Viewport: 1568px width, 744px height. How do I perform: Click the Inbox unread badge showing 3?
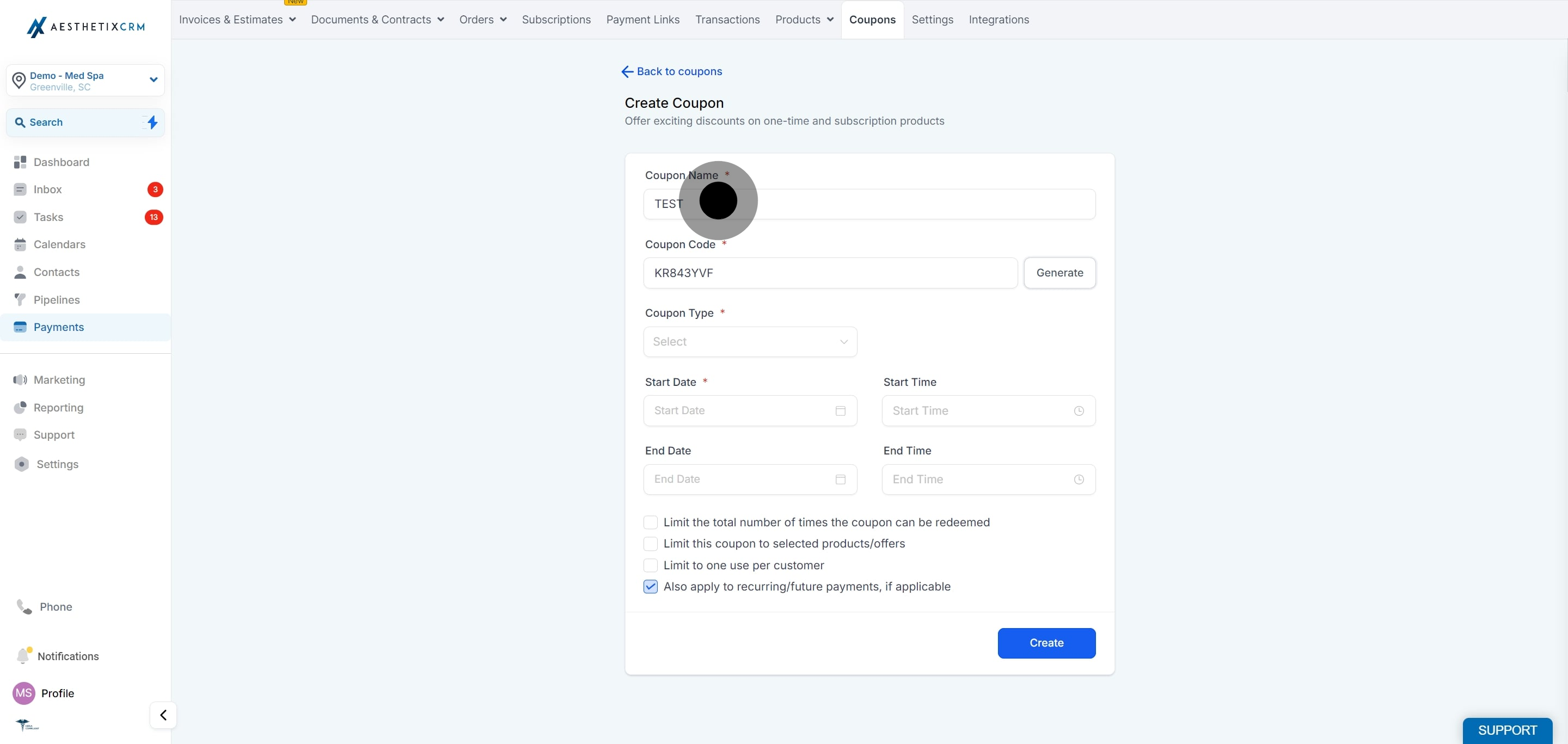point(155,189)
